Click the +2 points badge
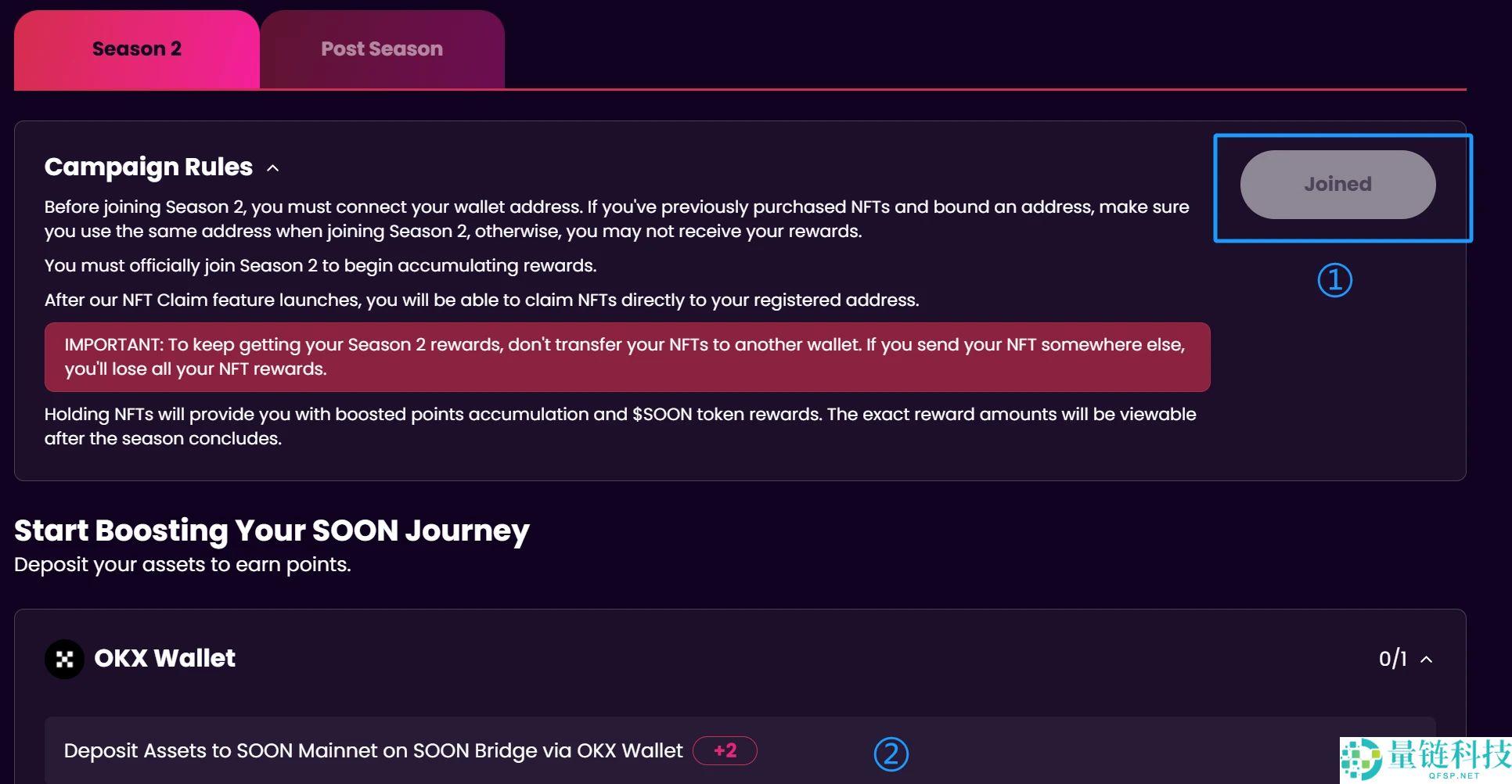 pyautogui.click(x=725, y=751)
